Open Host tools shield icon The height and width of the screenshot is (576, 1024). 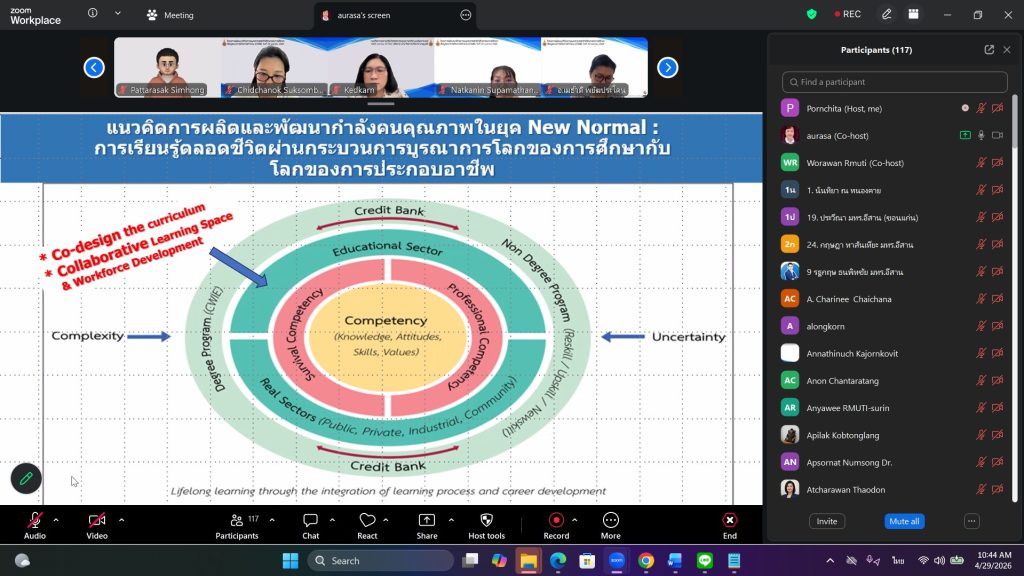click(x=487, y=520)
